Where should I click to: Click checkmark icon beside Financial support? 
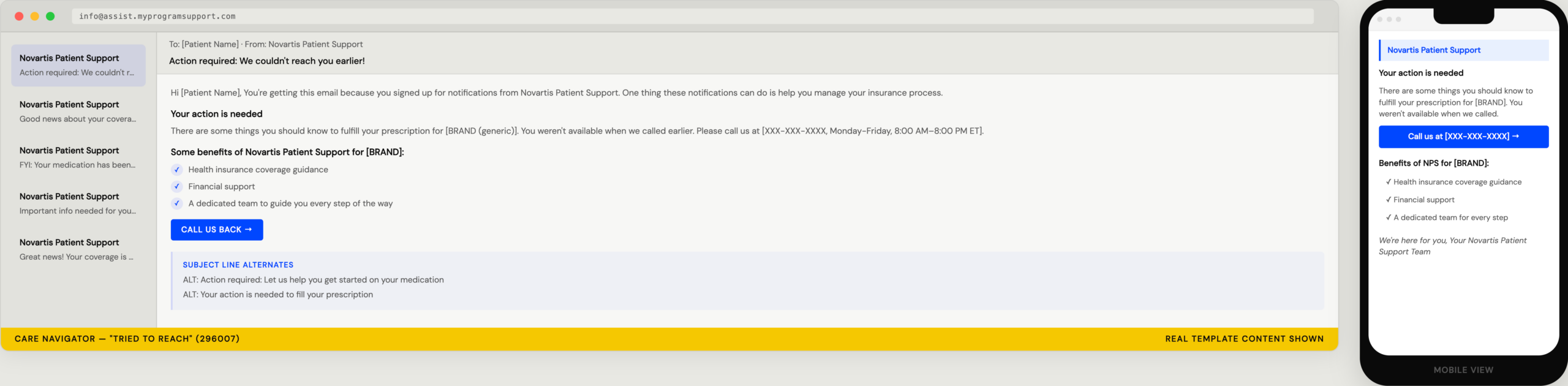click(177, 187)
